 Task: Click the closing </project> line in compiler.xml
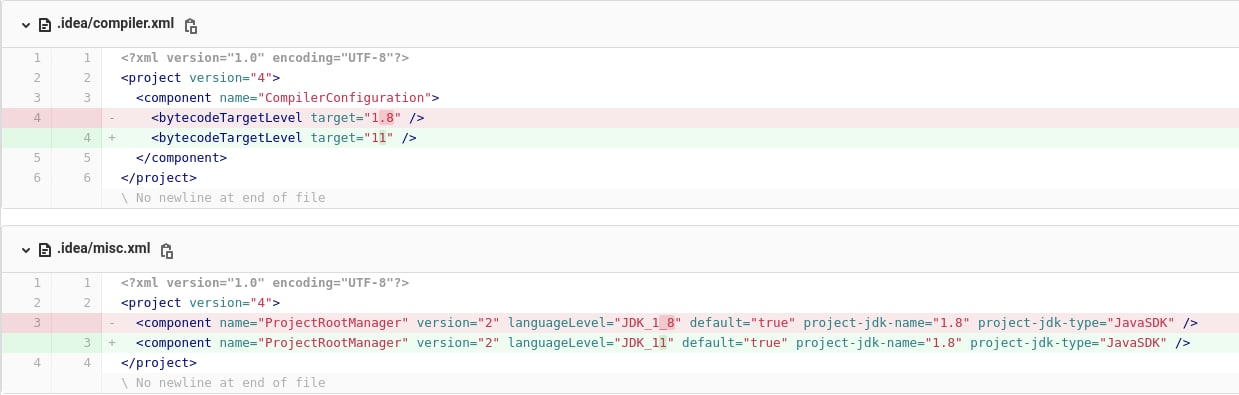tap(670, 178)
